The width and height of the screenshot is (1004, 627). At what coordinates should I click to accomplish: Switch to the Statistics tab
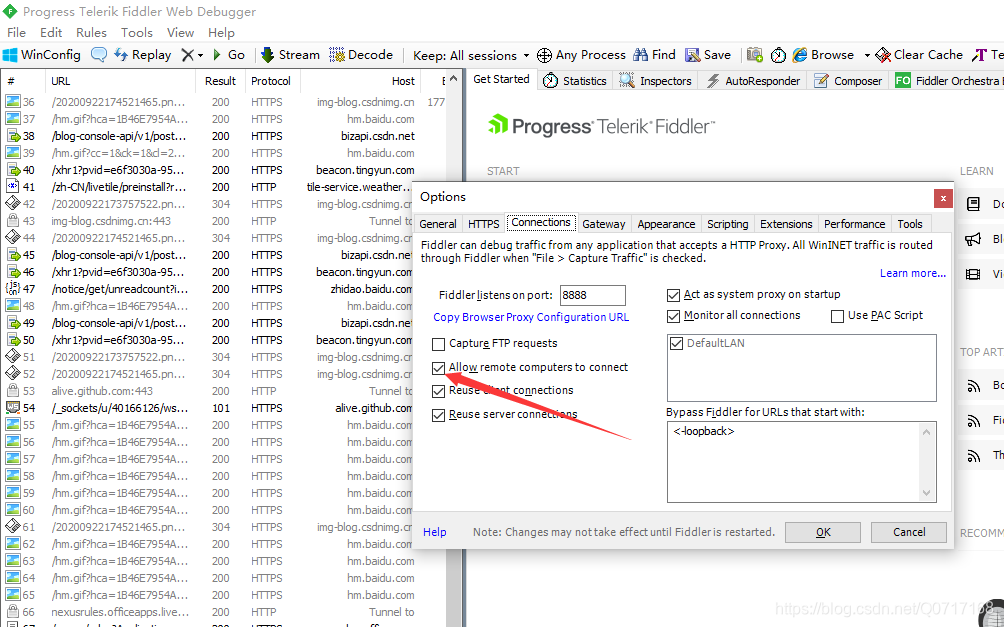[x=575, y=81]
